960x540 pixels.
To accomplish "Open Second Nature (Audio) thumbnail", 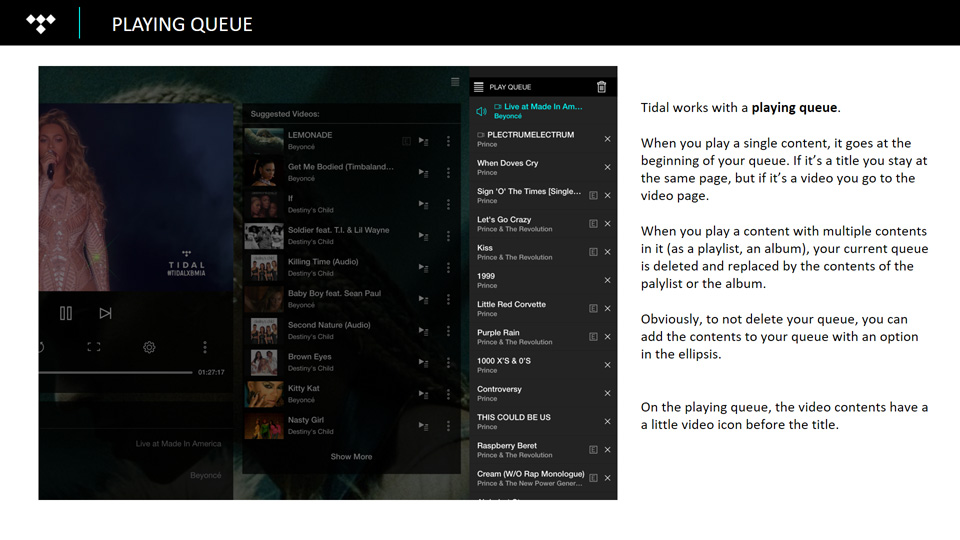I will [x=264, y=331].
